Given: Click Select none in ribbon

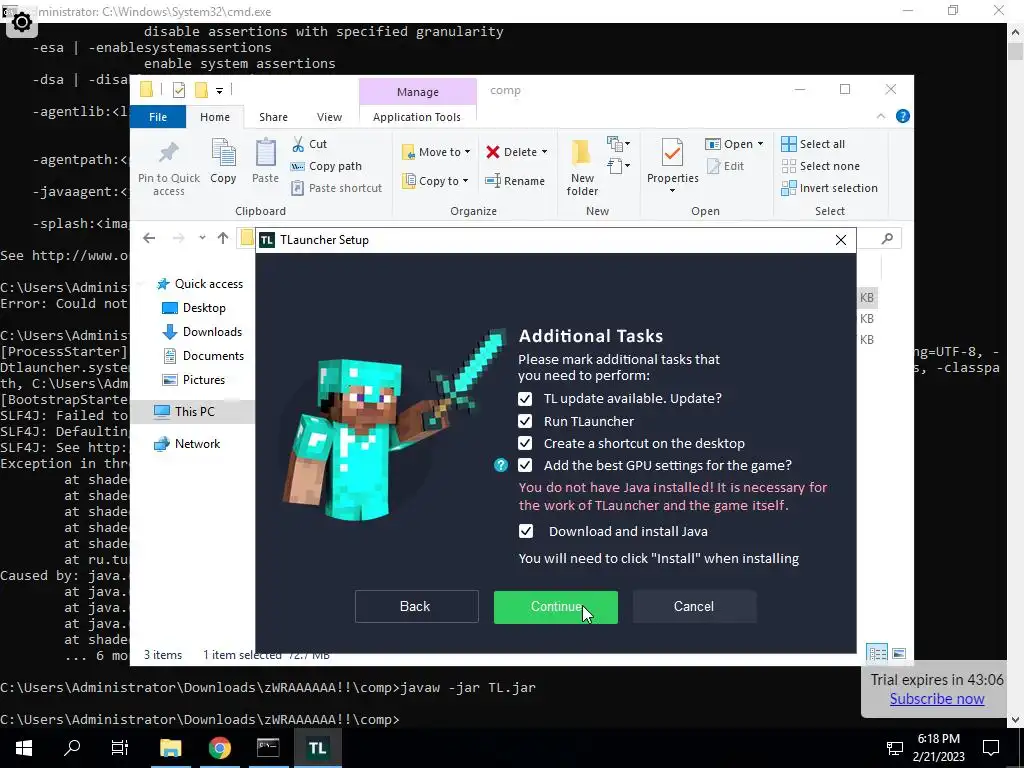Looking at the screenshot, I should pyautogui.click(x=821, y=166).
